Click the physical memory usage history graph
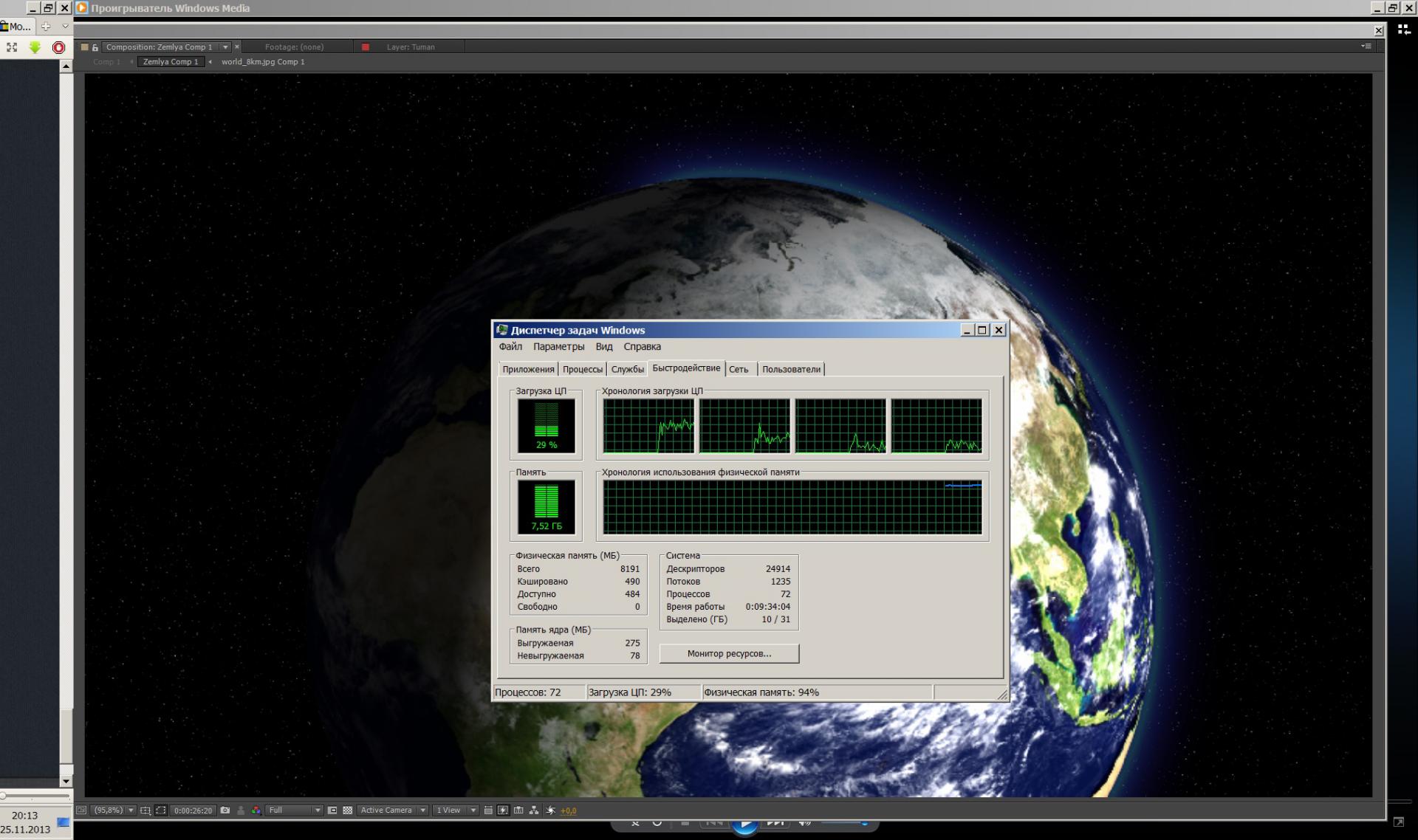This screenshot has height=840, width=1418. [x=792, y=506]
